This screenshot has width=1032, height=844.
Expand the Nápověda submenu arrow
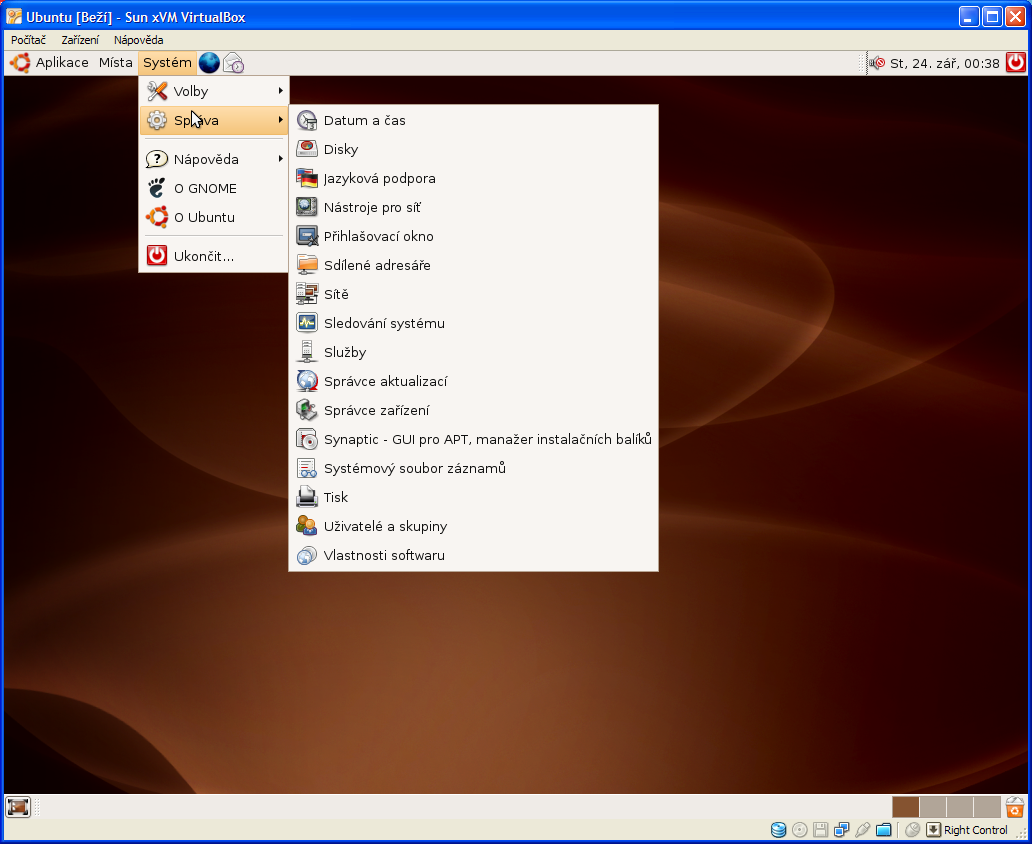pos(281,159)
